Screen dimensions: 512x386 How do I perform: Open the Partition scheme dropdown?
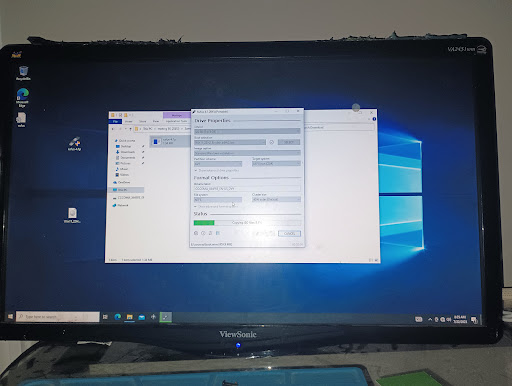click(x=218, y=164)
